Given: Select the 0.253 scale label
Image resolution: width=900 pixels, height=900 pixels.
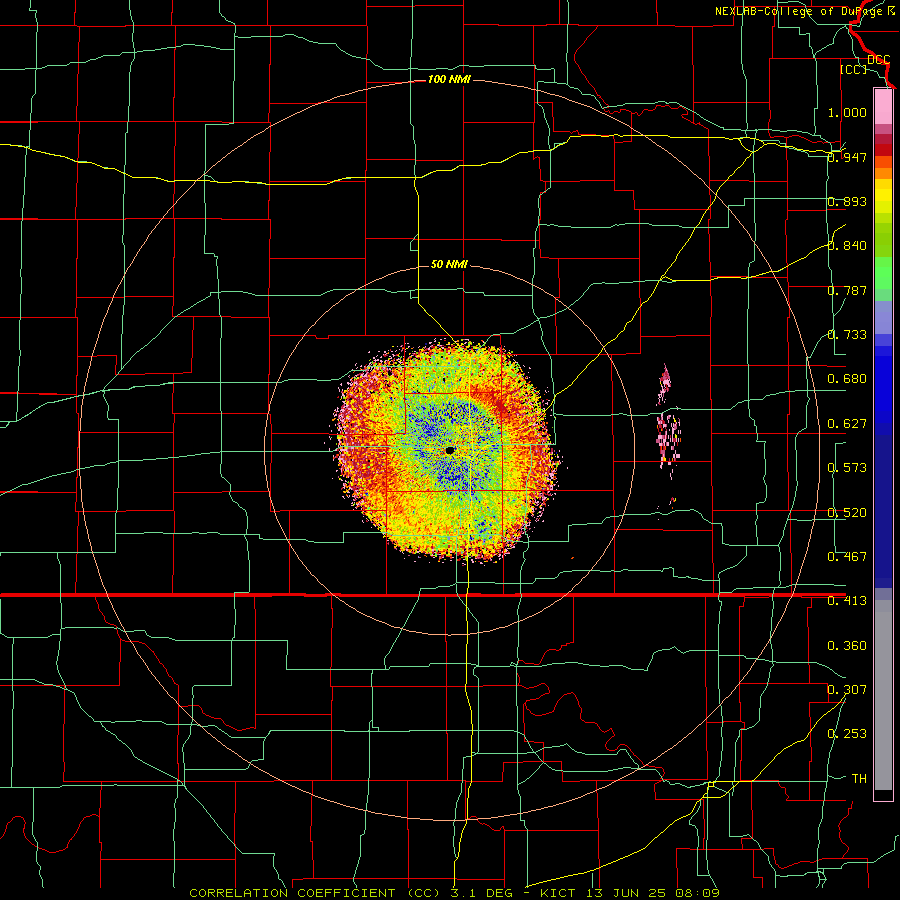Looking at the screenshot, I should [x=847, y=734].
